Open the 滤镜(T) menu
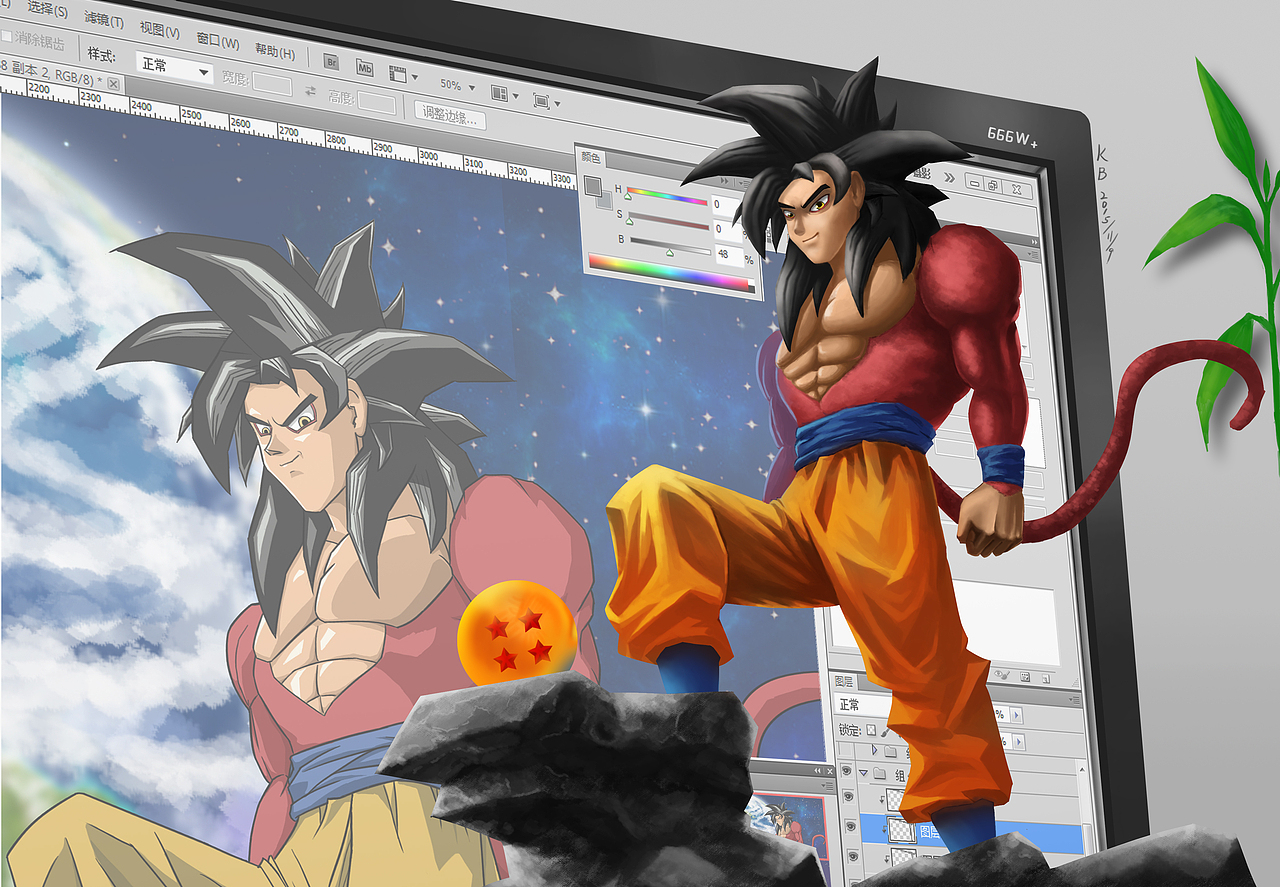The width and height of the screenshot is (1280, 887). [x=104, y=18]
